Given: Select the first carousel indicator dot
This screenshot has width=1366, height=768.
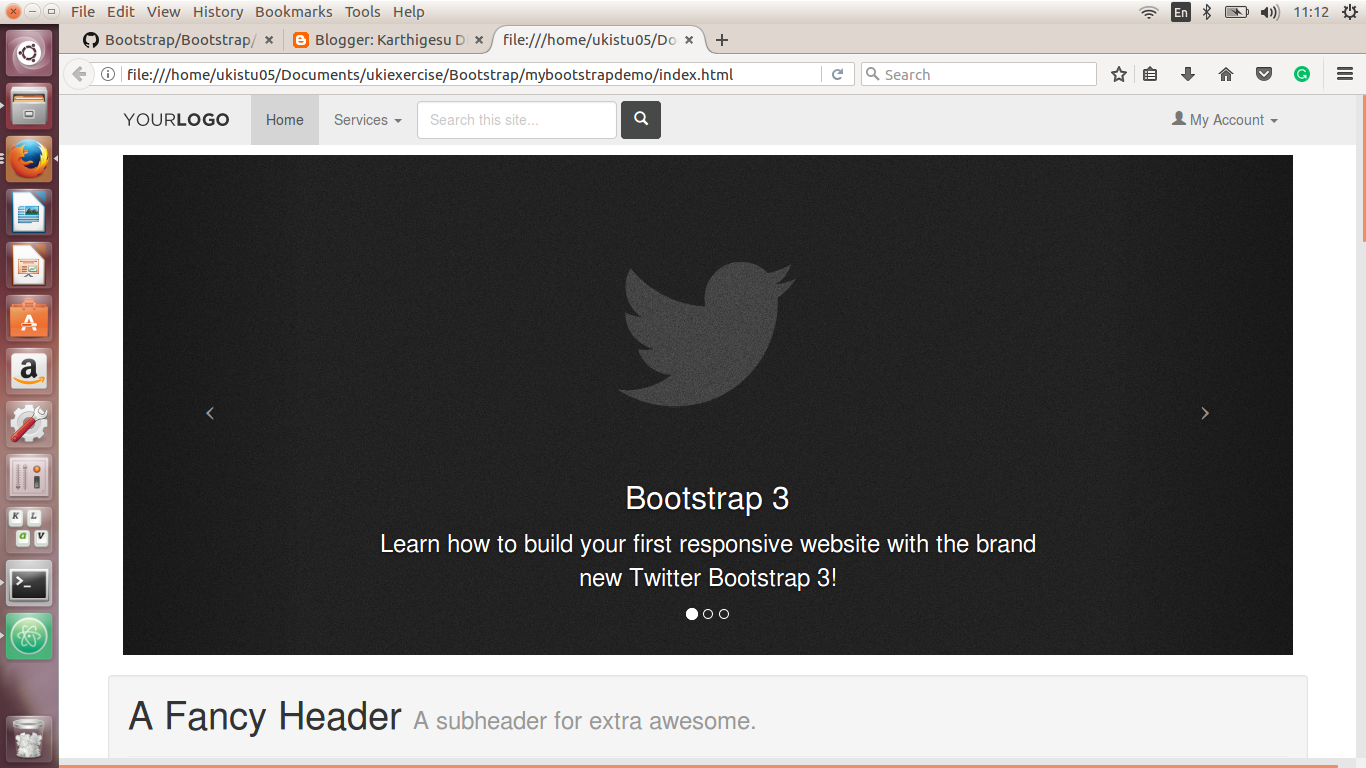Looking at the screenshot, I should click(x=692, y=614).
